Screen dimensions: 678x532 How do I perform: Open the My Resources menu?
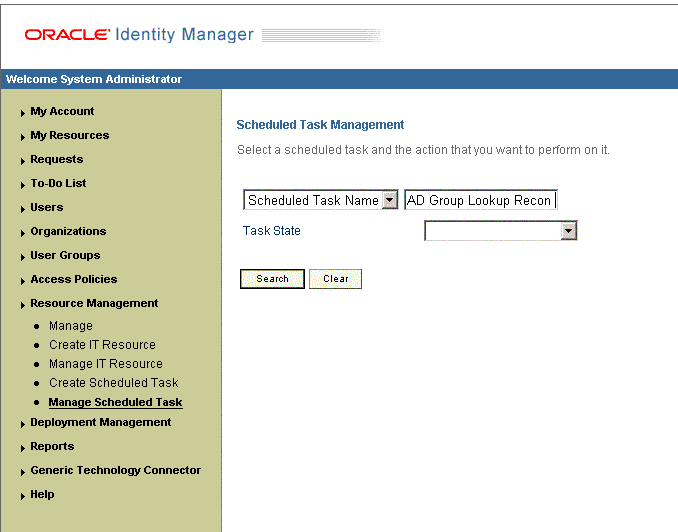[x=70, y=135]
